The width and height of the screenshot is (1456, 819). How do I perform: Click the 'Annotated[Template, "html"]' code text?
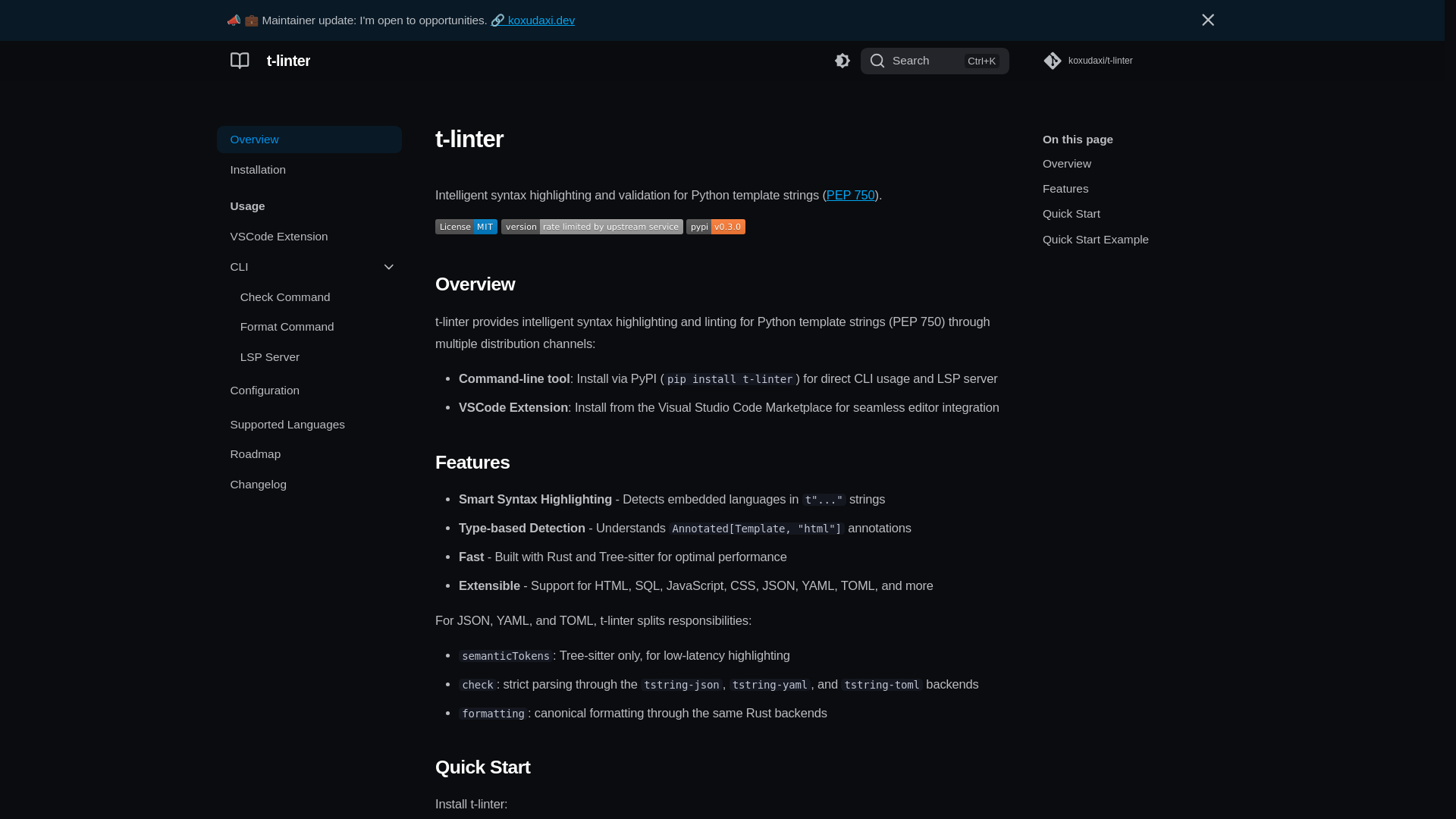756,529
